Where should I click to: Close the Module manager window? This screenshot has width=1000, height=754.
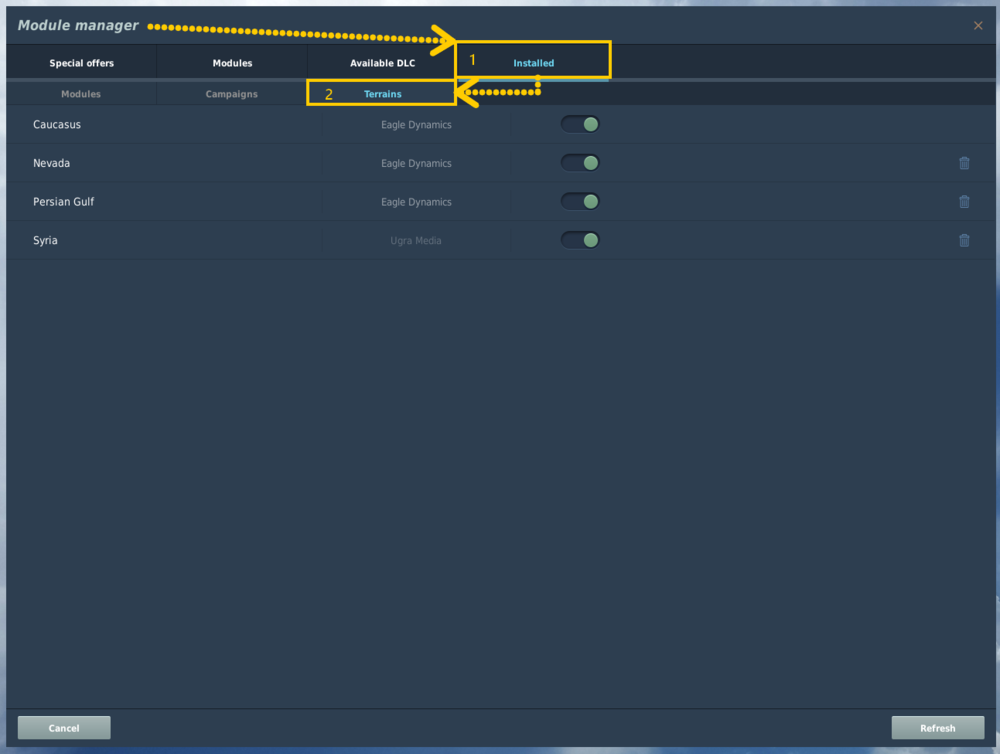click(978, 26)
